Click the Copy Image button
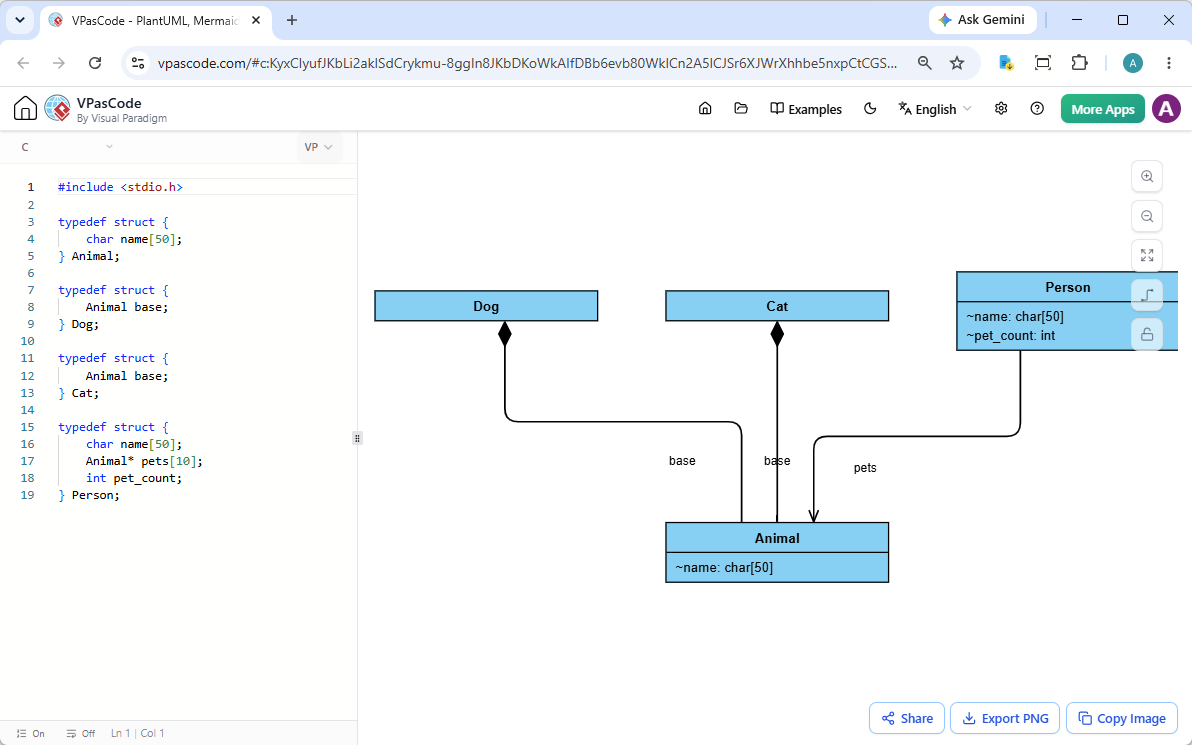 [x=1122, y=718]
